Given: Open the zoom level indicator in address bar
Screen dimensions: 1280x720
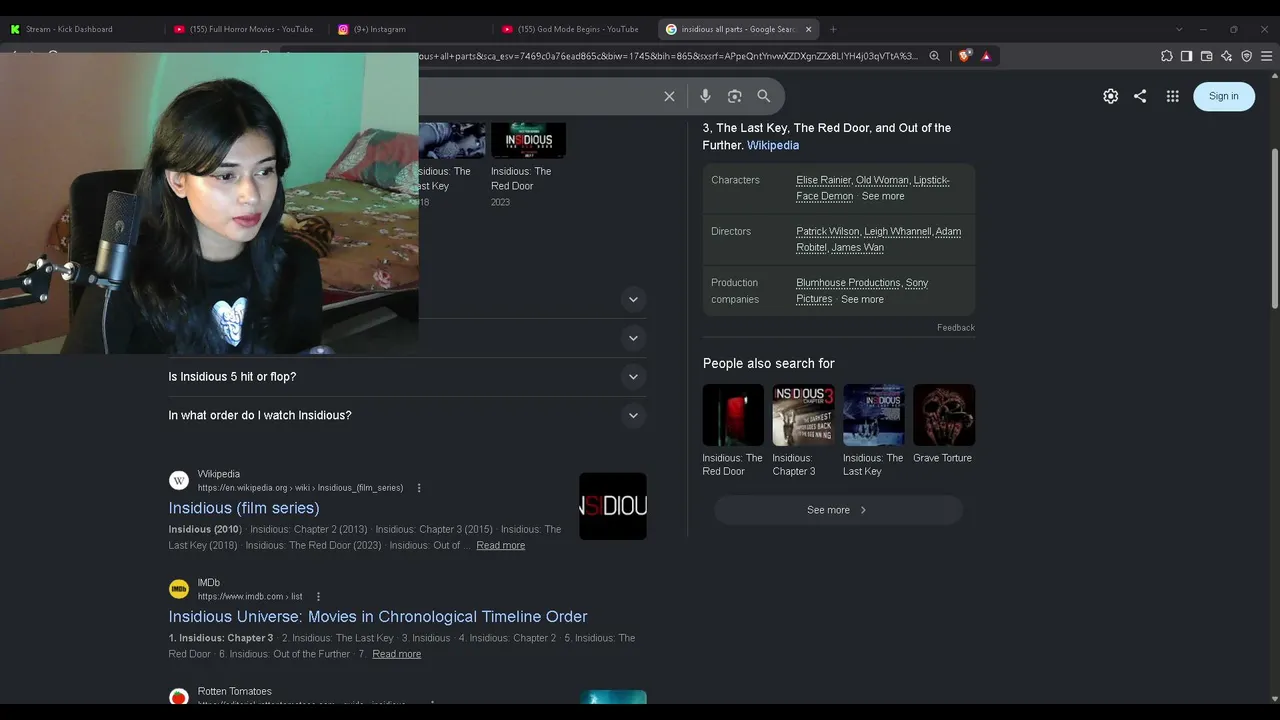Looking at the screenshot, I should point(934,56).
